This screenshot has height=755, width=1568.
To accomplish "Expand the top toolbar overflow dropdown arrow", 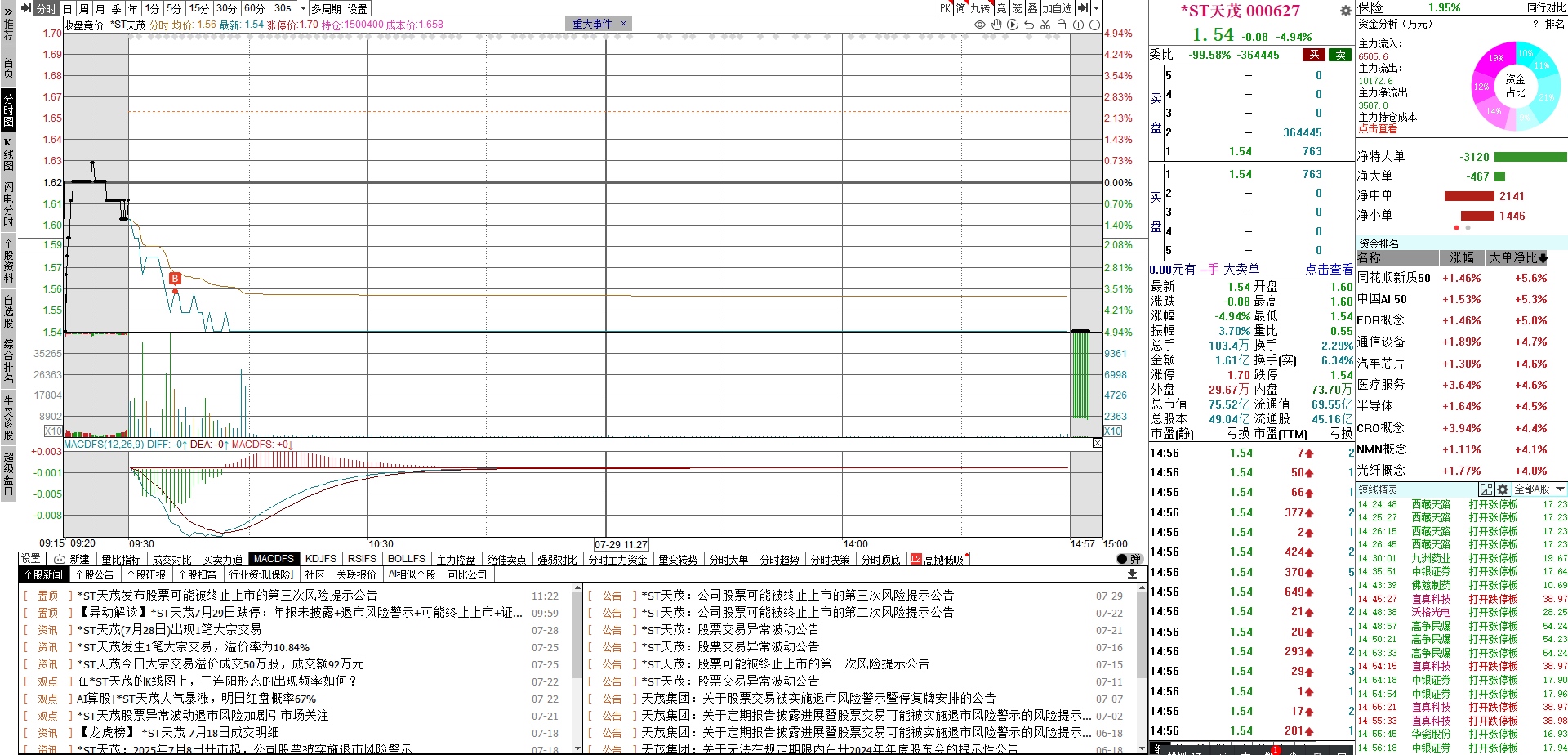I will tap(1097, 8).
